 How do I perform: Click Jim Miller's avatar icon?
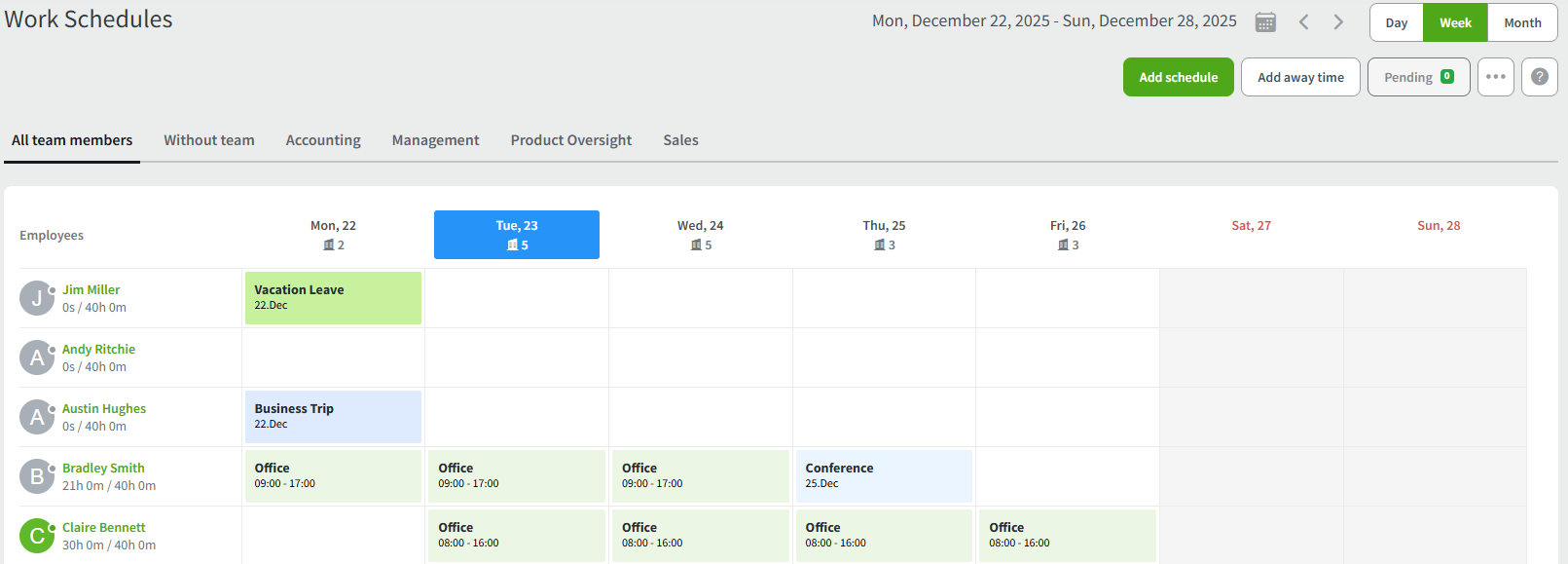click(37, 298)
